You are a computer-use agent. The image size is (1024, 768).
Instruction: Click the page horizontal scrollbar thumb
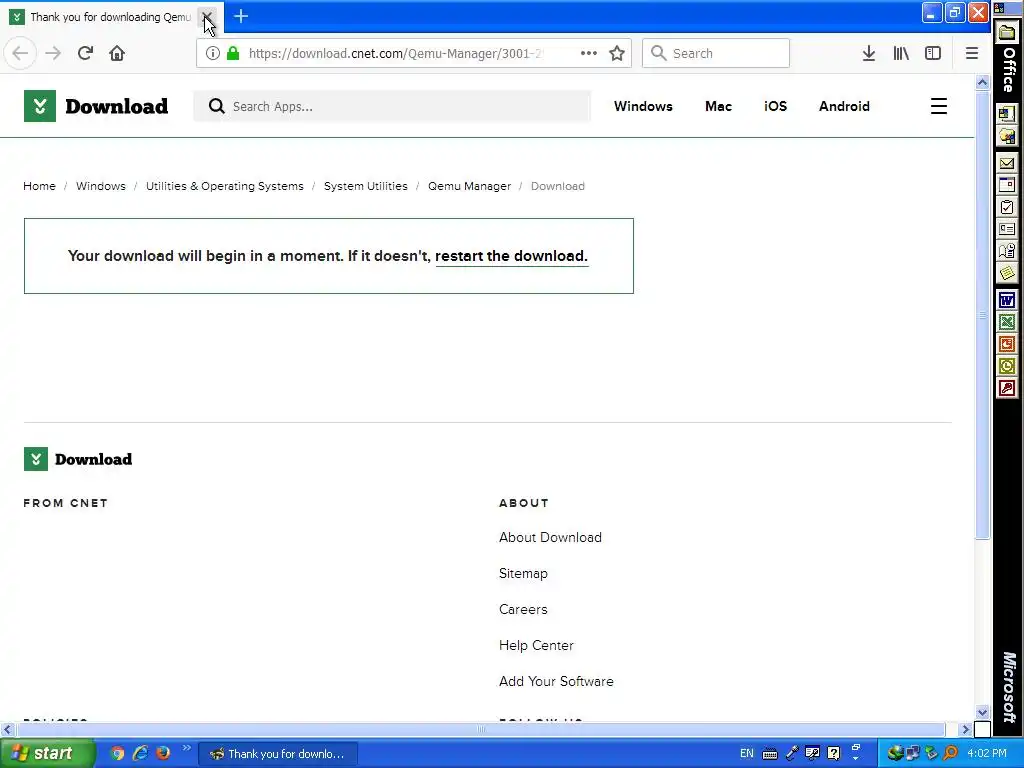tap(481, 729)
